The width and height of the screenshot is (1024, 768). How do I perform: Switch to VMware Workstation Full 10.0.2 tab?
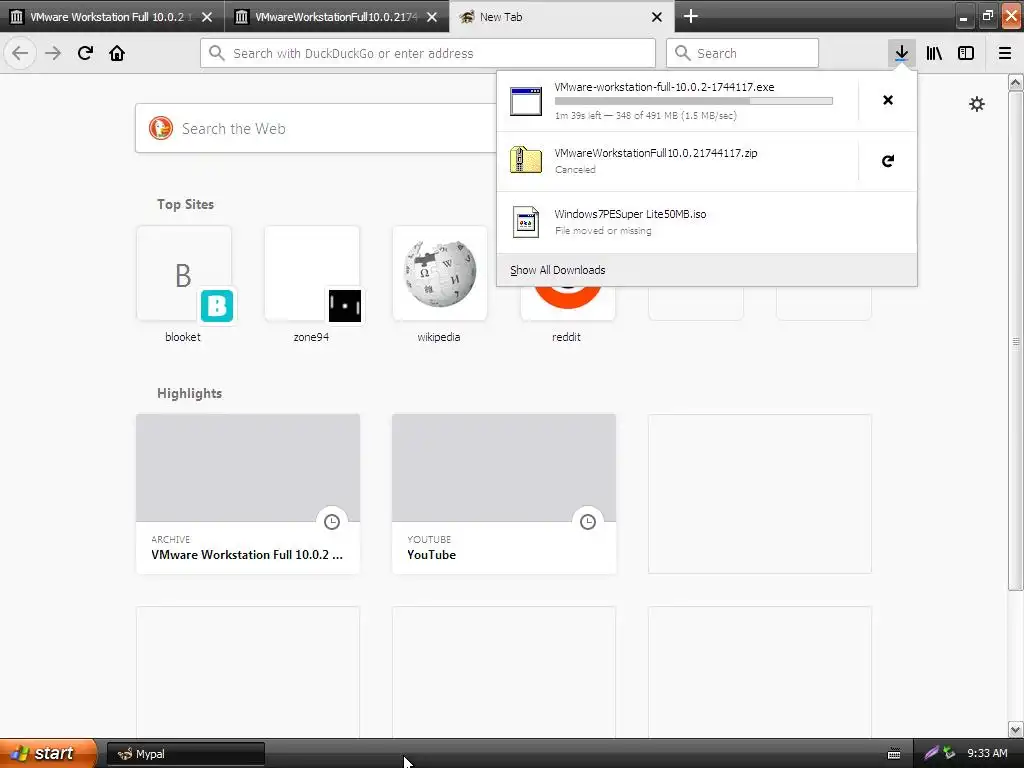click(x=111, y=16)
